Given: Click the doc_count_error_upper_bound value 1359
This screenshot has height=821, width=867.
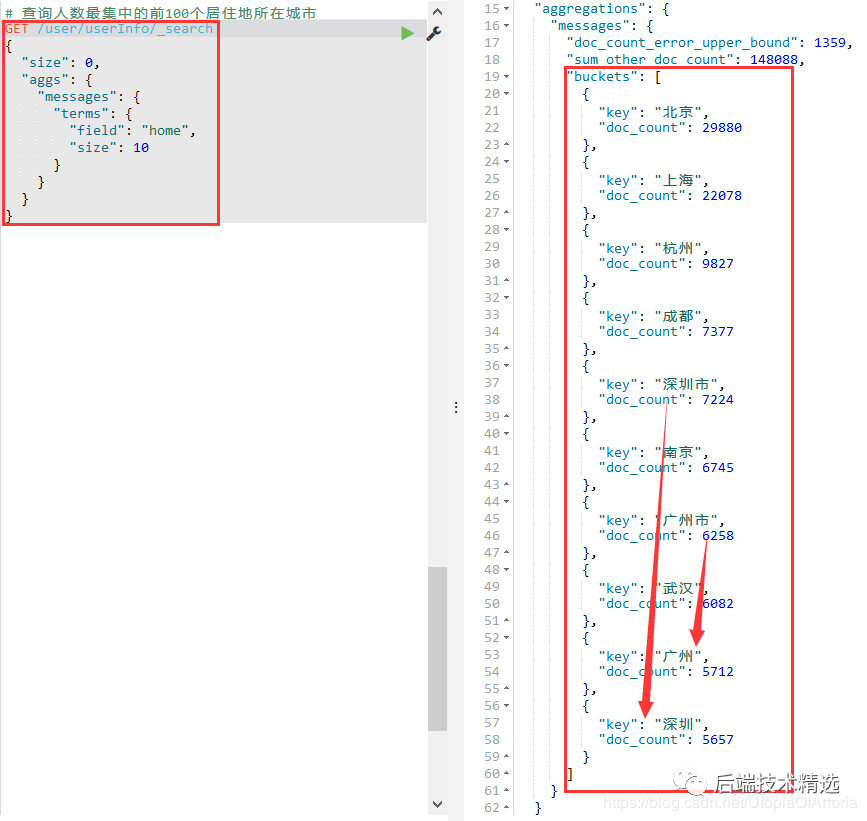Looking at the screenshot, I should click(830, 43).
